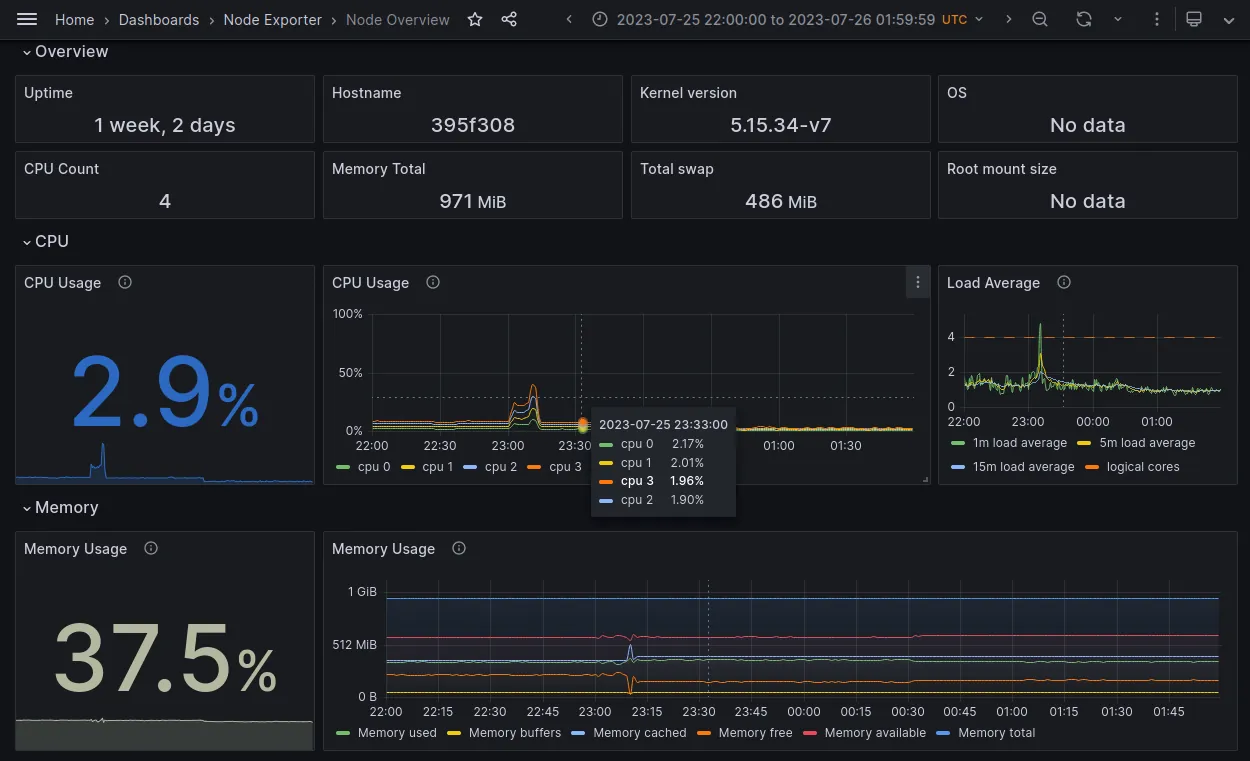Click the info icon on the Load Average panel
The width and height of the screenshot is (1250, 761).
pyautogui.click(x=1063, y=283)
